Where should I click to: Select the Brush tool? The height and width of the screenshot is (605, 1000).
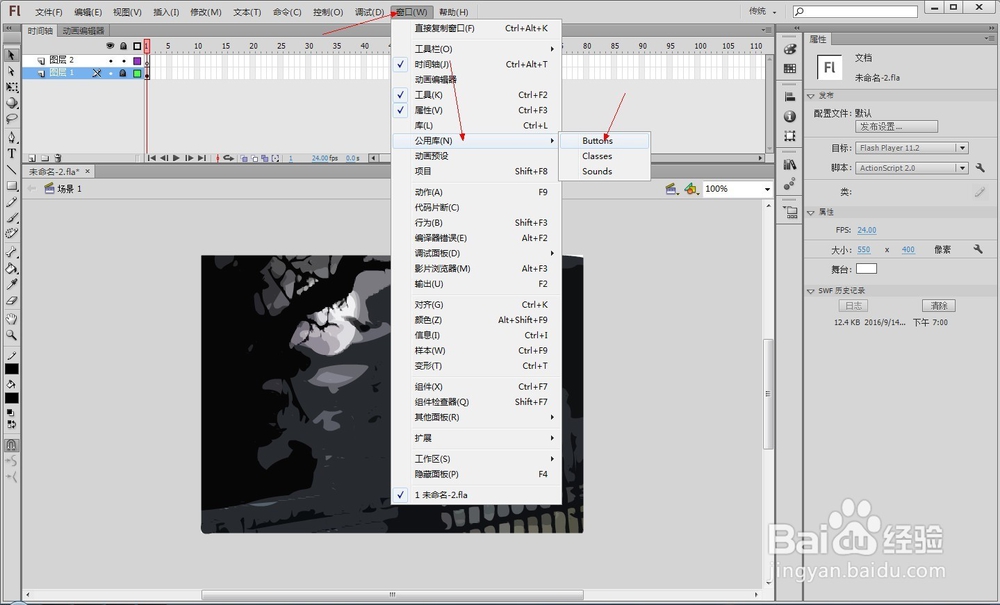coord(11,218)
